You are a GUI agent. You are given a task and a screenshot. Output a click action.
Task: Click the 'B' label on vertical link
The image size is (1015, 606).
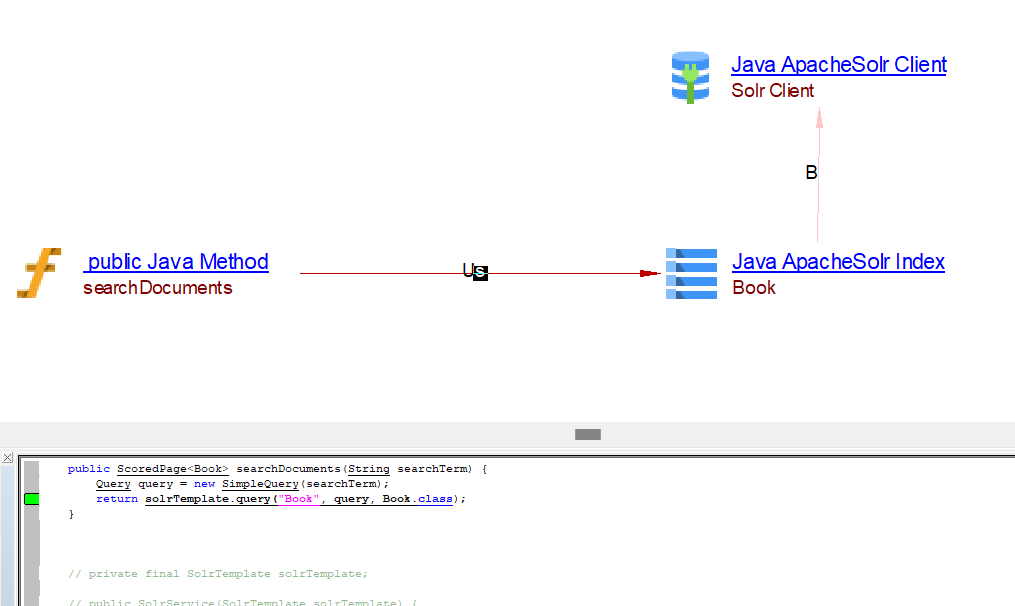click(x=811, y=173)
